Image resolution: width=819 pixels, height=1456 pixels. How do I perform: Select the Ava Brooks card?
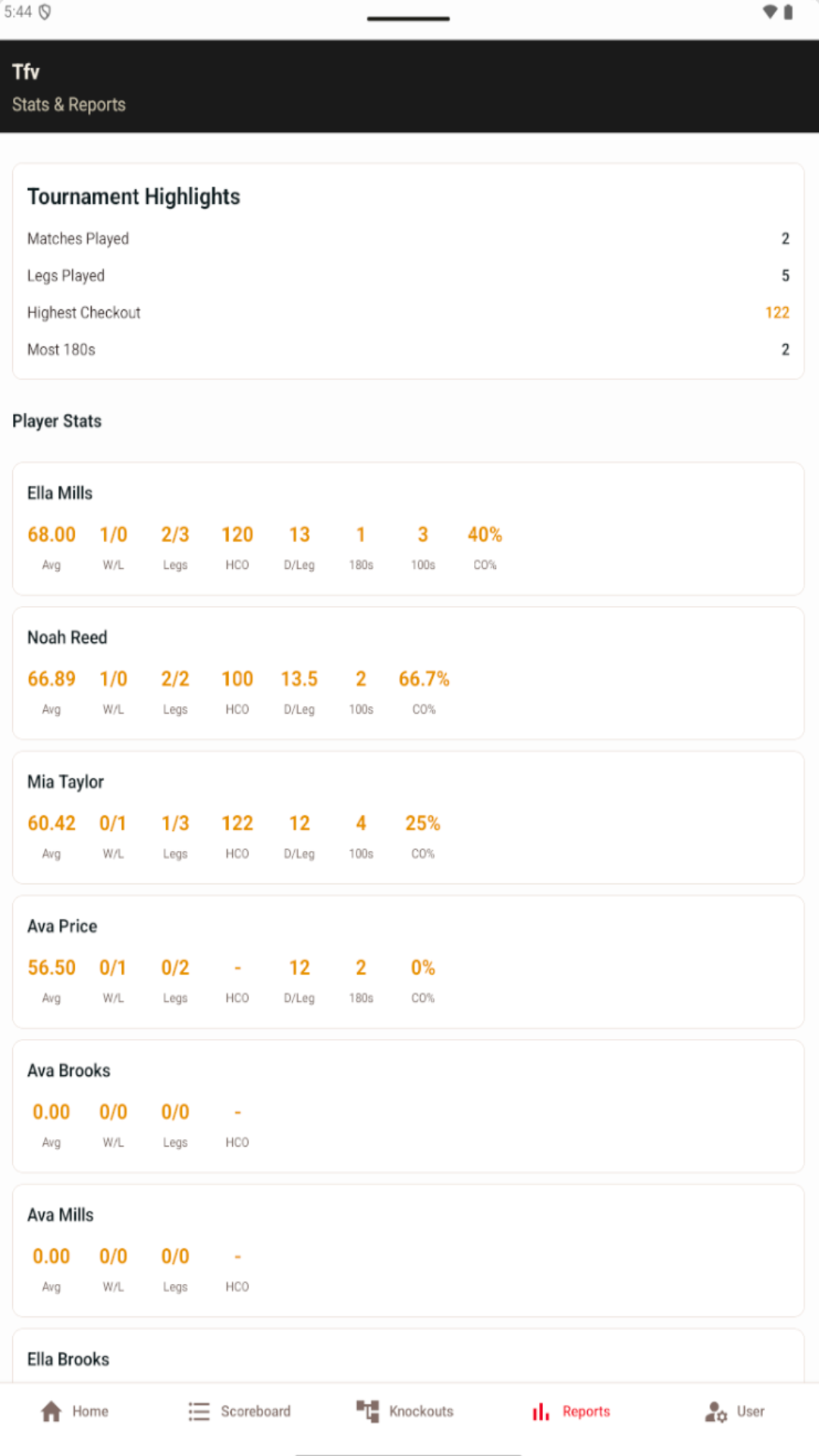(x=408, y=1106)
